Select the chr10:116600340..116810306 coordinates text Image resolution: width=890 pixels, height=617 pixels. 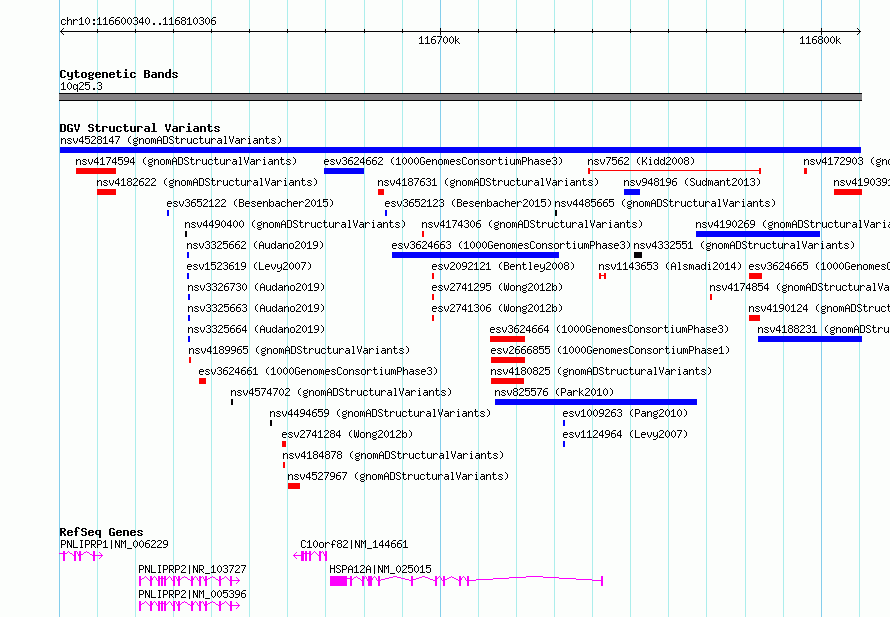click(x=138, y=22)
